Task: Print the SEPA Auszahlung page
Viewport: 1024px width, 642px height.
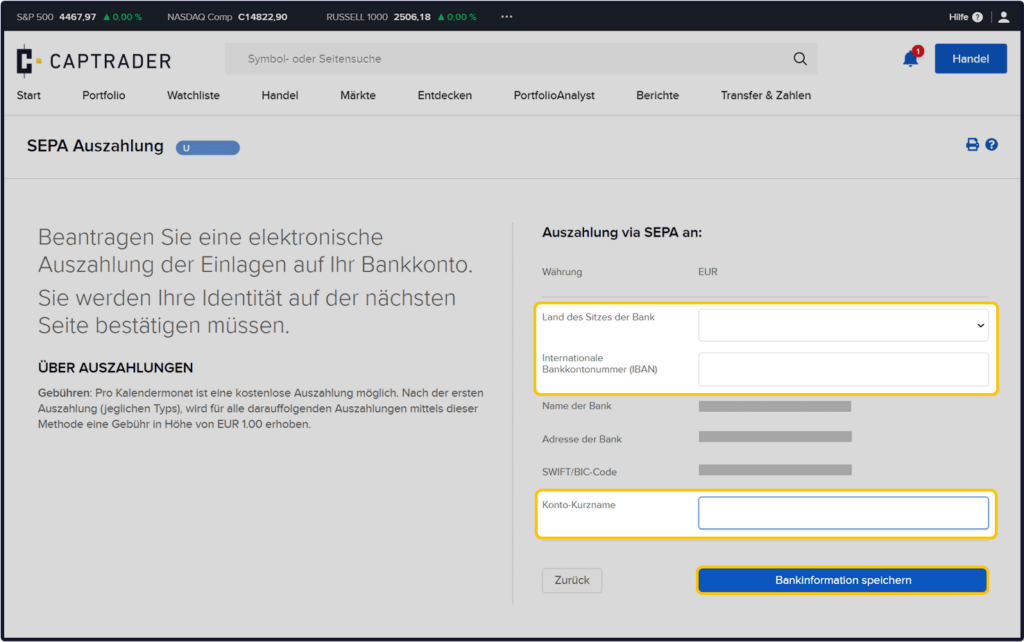Action: pos(972,144)
